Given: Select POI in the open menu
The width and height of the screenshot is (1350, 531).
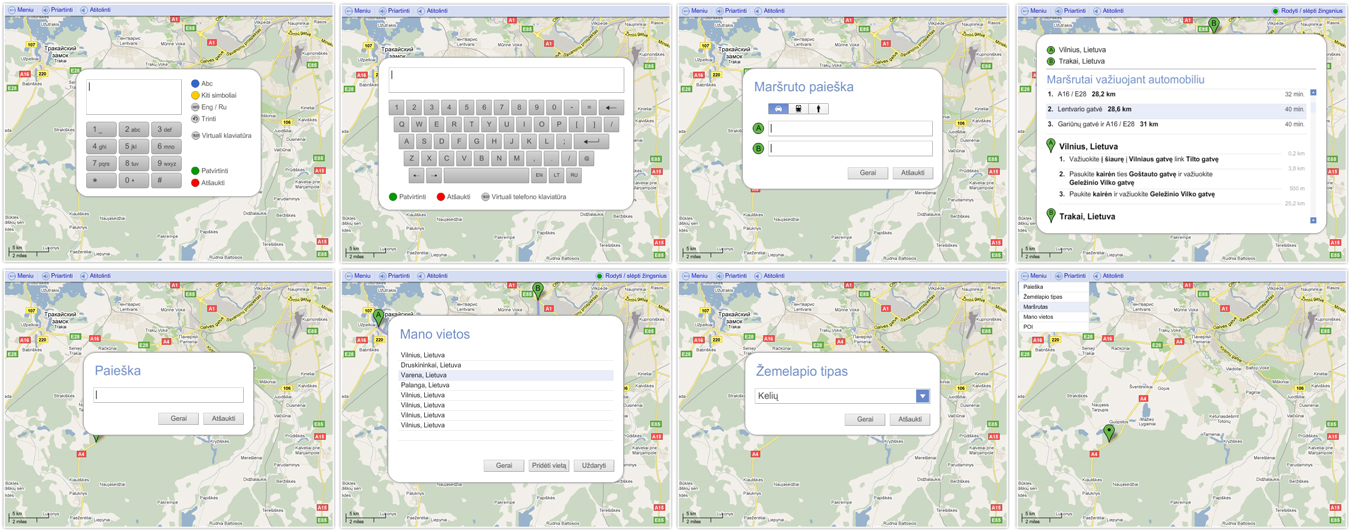Looking at the screenshot, I should tap(1028, 327).
